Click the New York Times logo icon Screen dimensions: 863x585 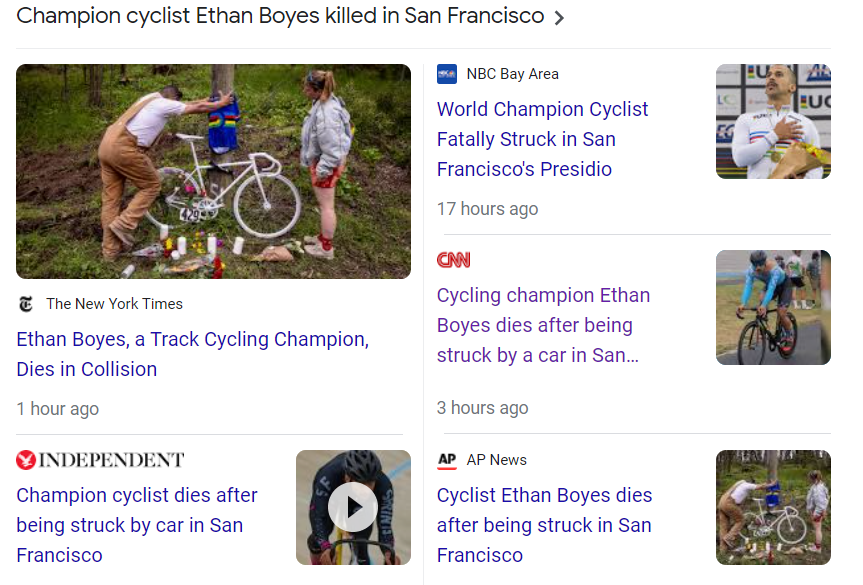25,304
